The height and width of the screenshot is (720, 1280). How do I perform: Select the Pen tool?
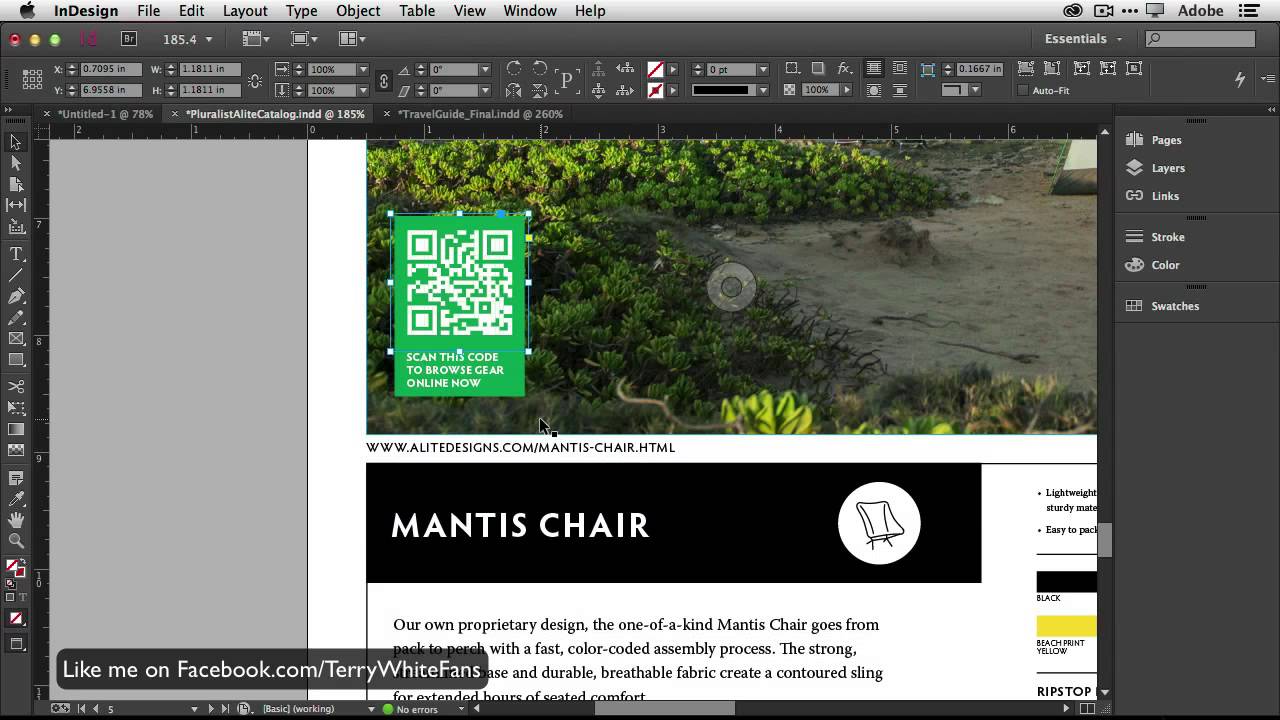(x=16, y=296)
